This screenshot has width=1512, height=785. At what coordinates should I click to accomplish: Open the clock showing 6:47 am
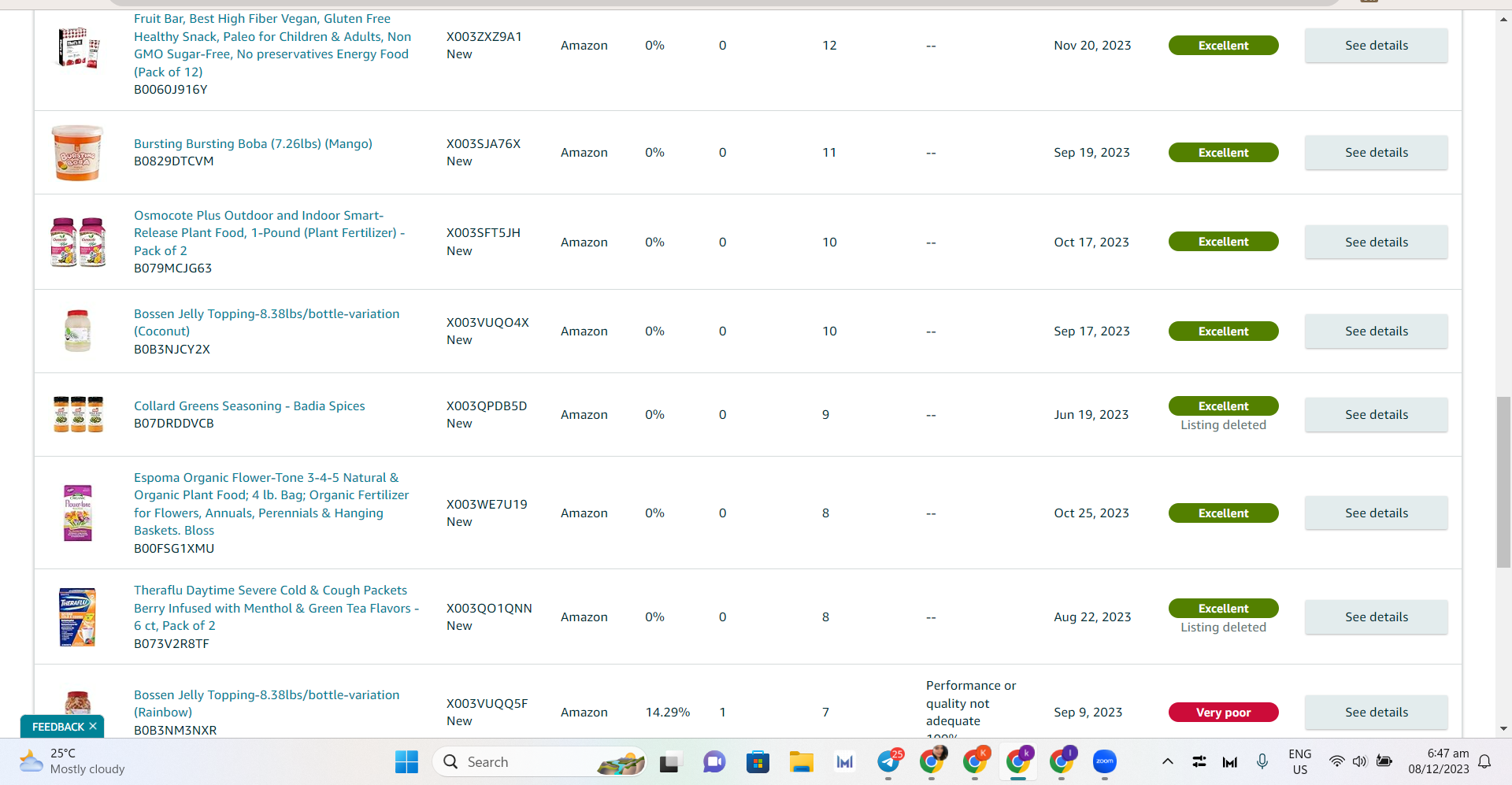tap(1439, 761)
